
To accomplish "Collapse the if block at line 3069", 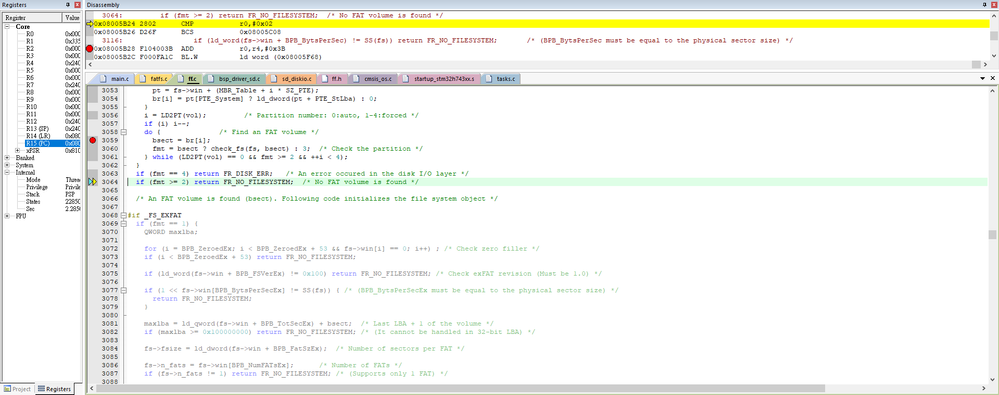I will [123, 224].
